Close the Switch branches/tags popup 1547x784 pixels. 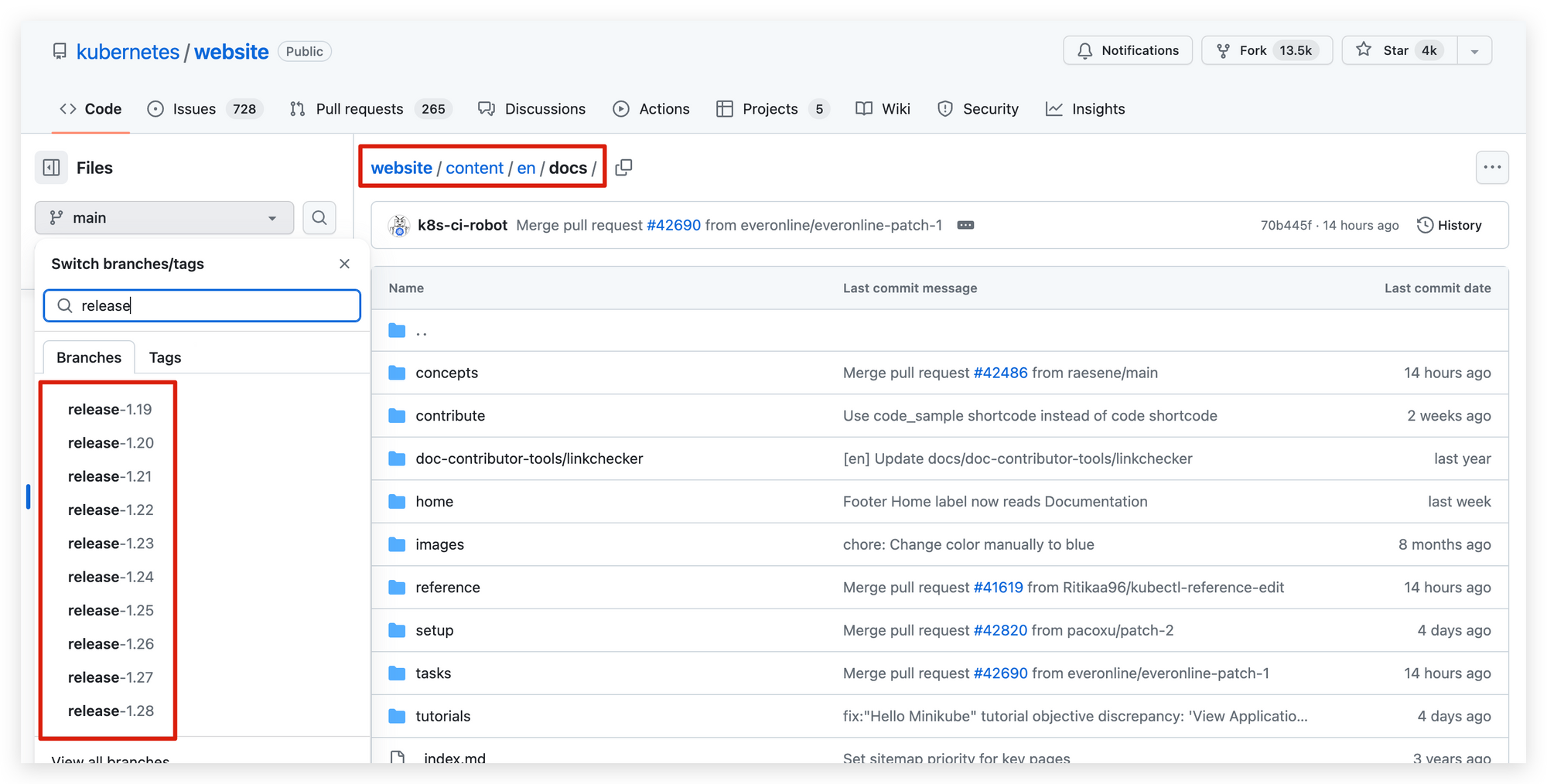[344, 264]
